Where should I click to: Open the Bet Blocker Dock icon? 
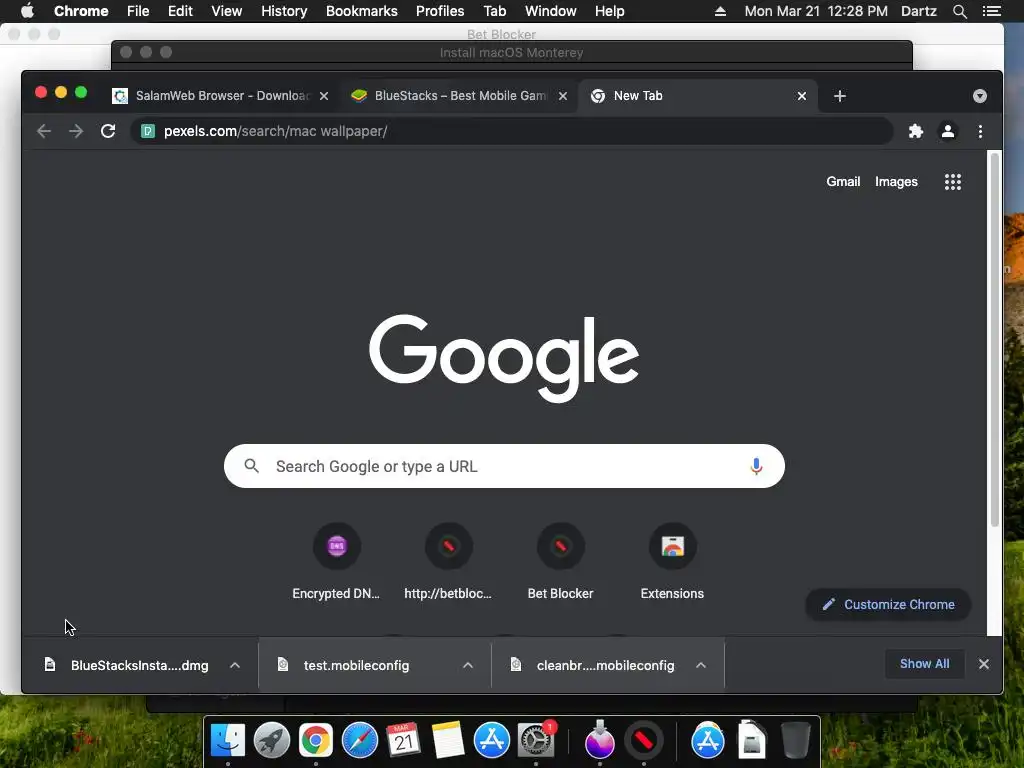pyautogui.click(x=643, y=741)
